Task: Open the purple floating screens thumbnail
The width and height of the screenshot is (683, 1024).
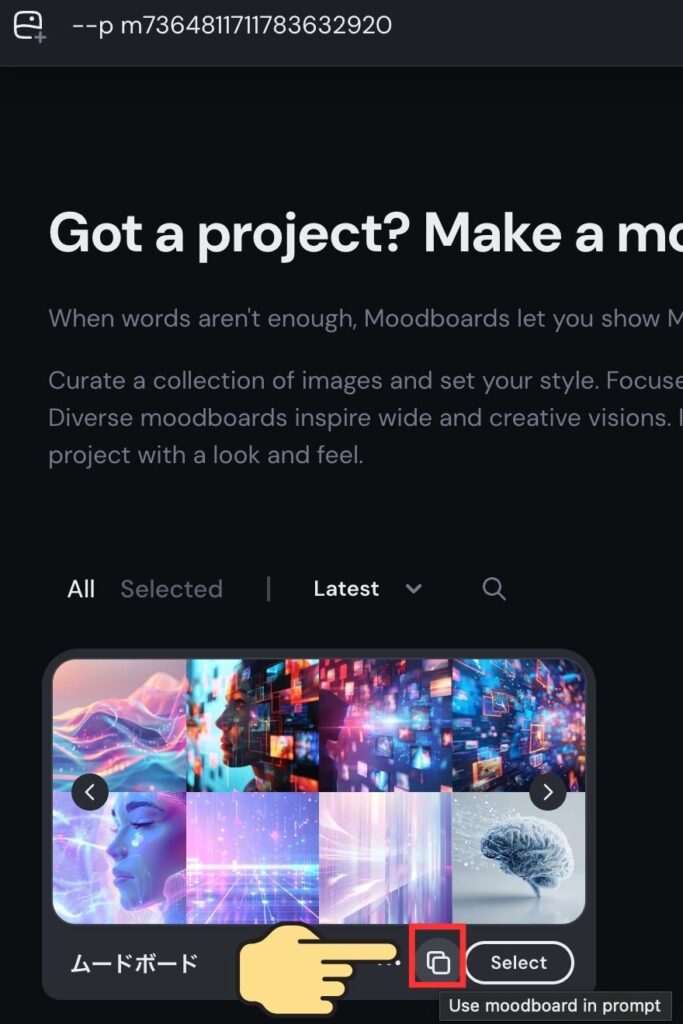Action: (x=386, y=726)
